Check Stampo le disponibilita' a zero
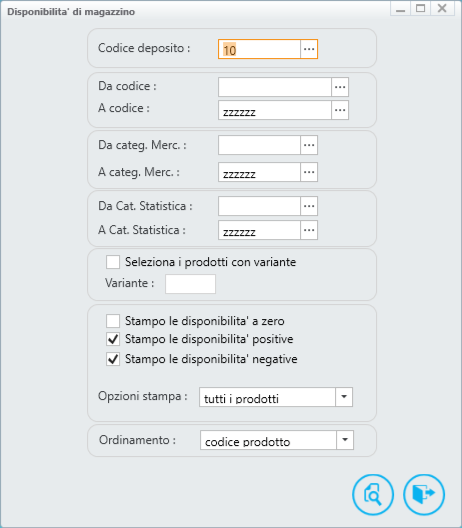Image resolution: width=462 pixels, height=528 pixels. pos(113,321)
